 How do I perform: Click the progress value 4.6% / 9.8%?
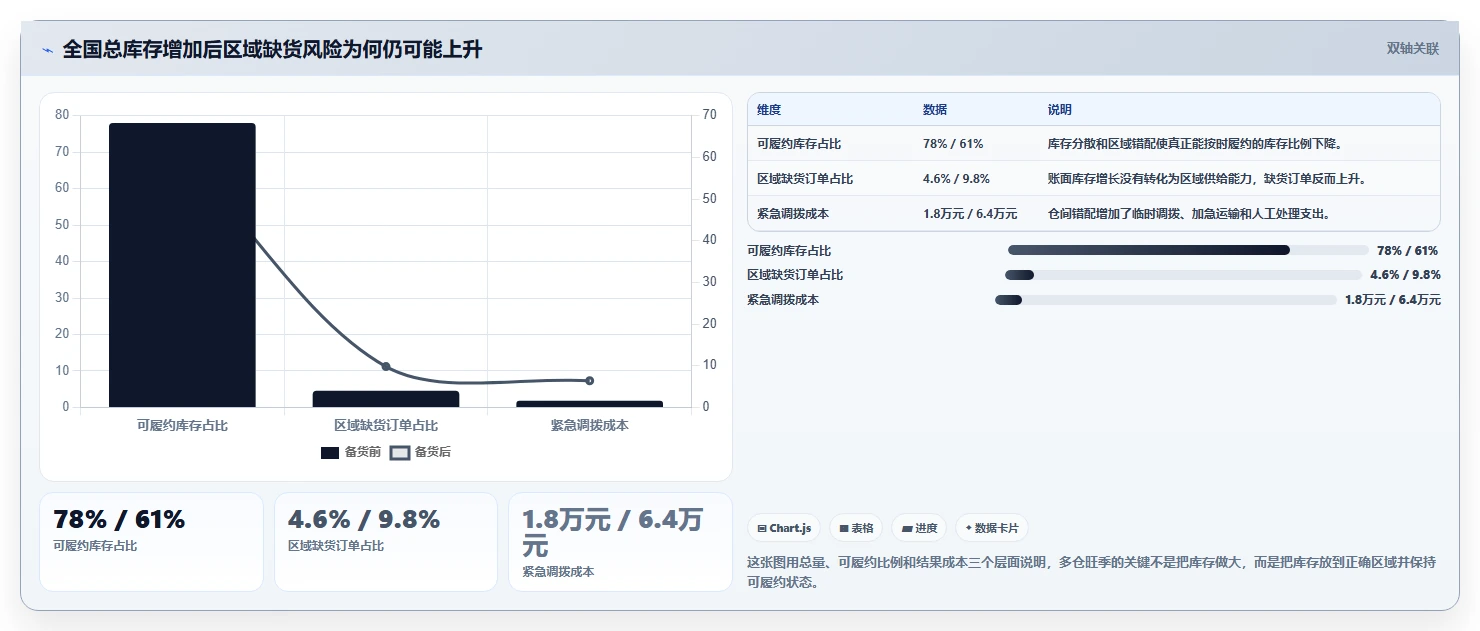coord(1405,275)
